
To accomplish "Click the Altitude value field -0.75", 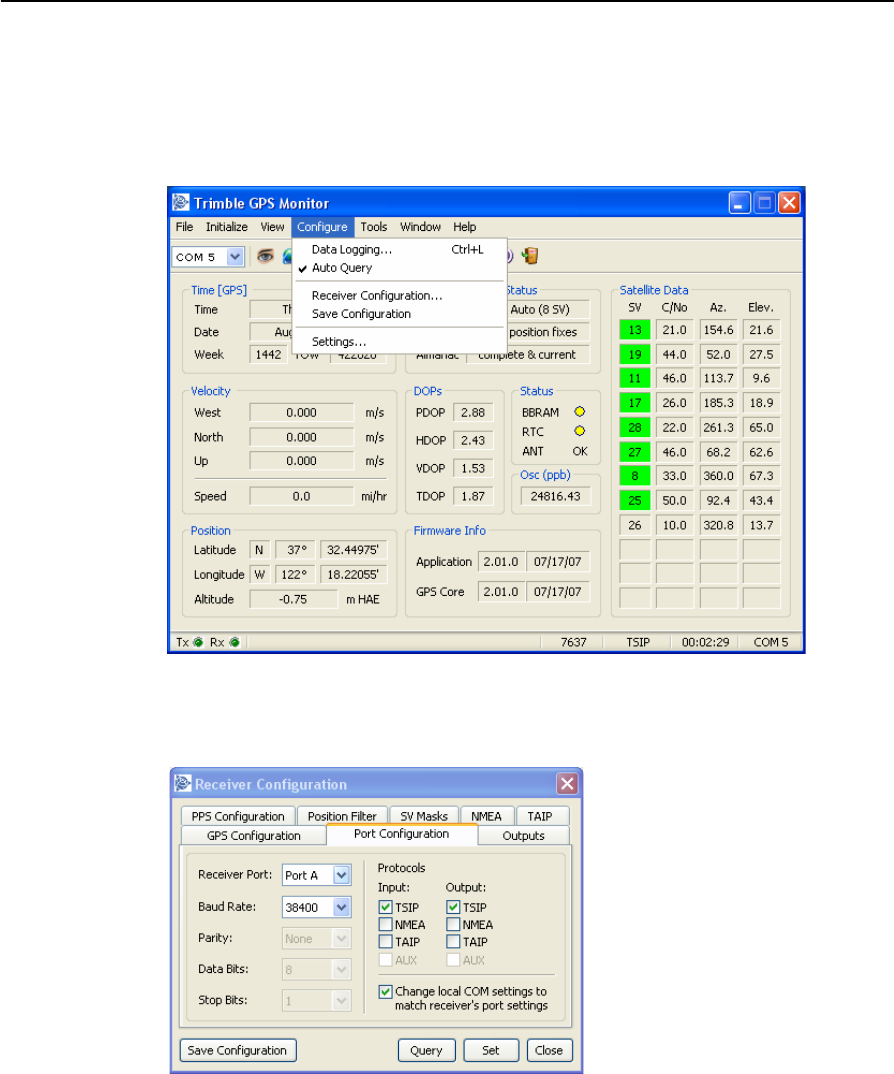I will point(293,599).
